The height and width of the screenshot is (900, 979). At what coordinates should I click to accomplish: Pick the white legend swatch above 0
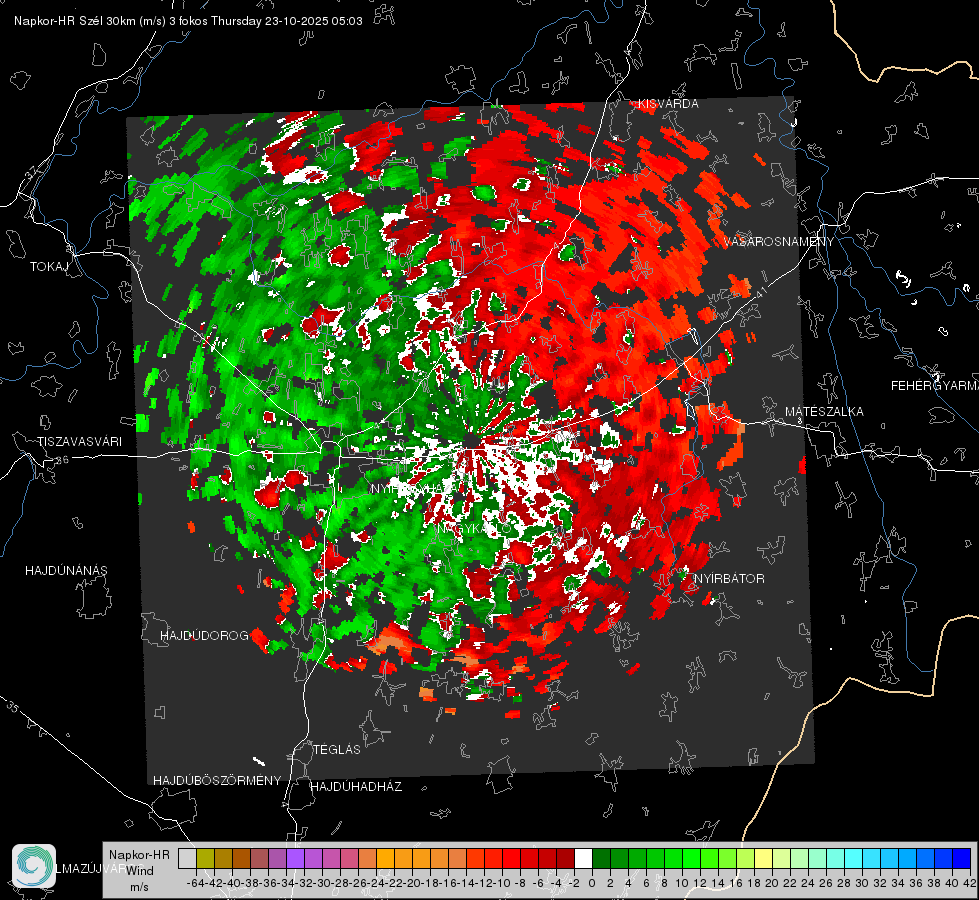583,858
